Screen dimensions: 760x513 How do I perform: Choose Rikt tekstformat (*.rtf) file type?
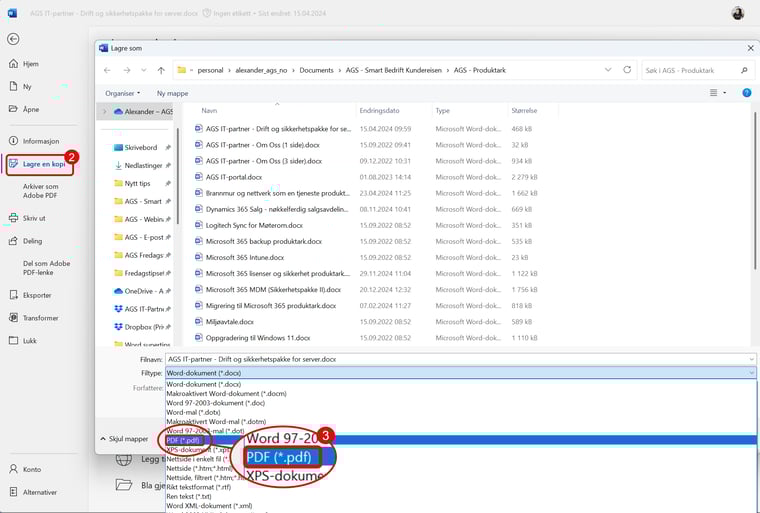pyautogui.click(x=199, y=487)
